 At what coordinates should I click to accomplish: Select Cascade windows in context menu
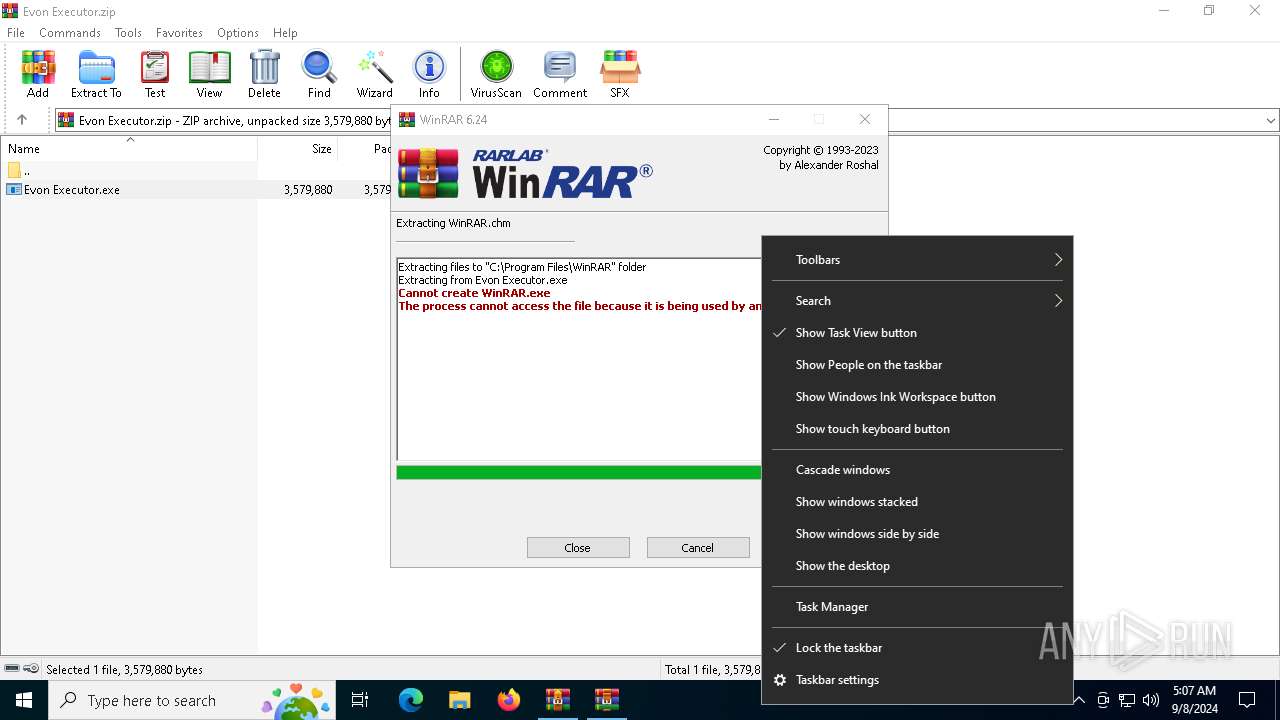(x=917, y=470)
